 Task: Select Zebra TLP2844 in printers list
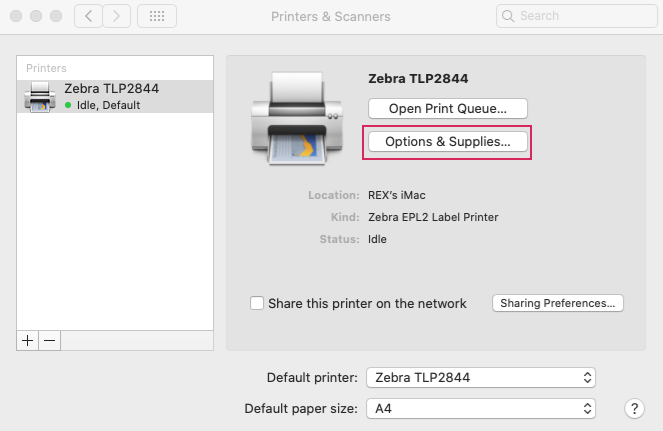pos(115,96)
